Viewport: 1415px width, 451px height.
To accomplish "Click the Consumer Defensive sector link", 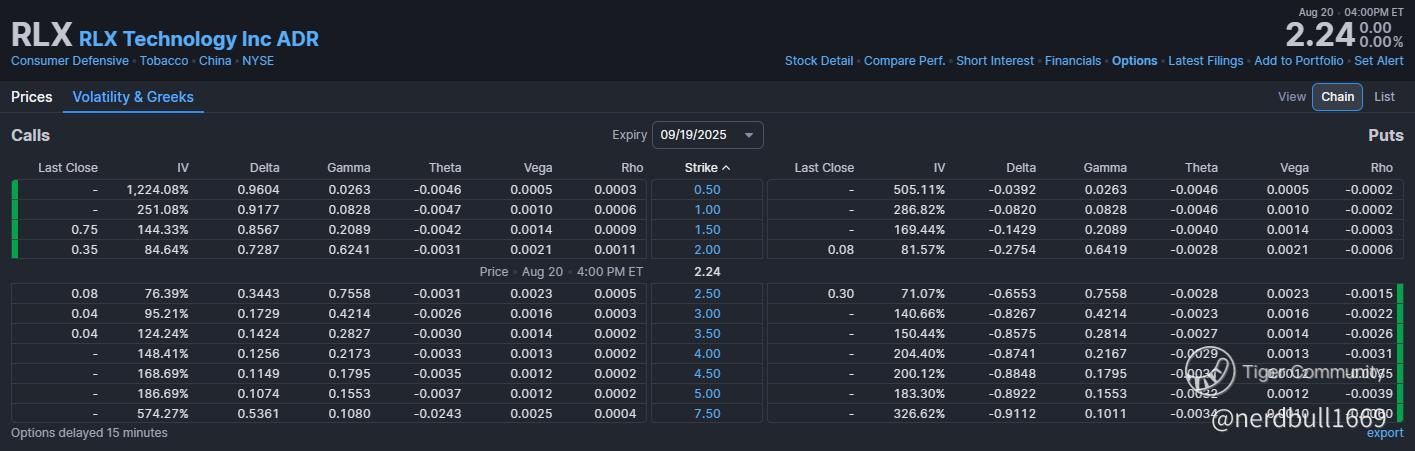I will pyautogui.click(x=70, y=61).
